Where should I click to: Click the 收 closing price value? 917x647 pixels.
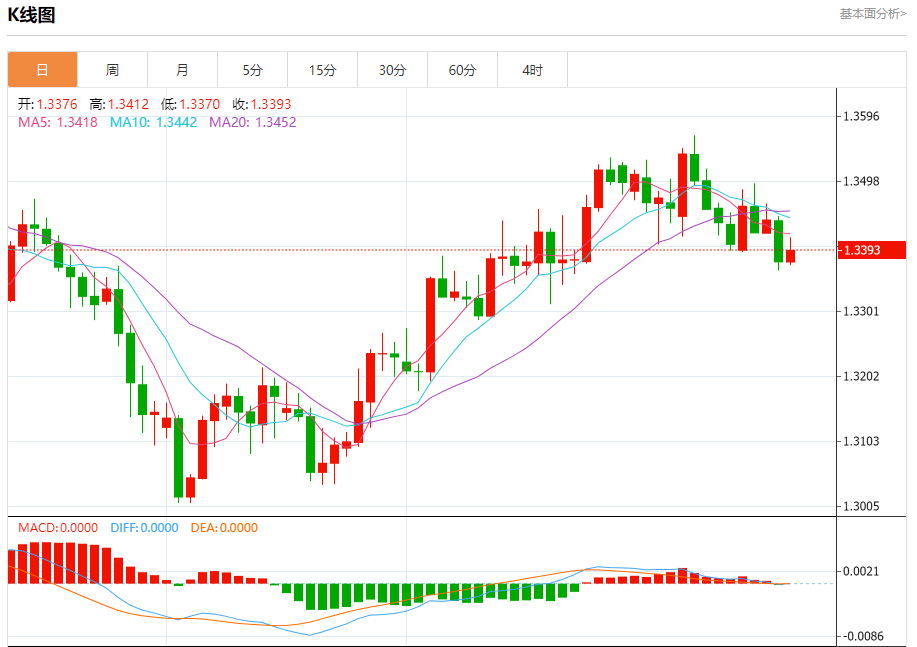tap(261, 104)
